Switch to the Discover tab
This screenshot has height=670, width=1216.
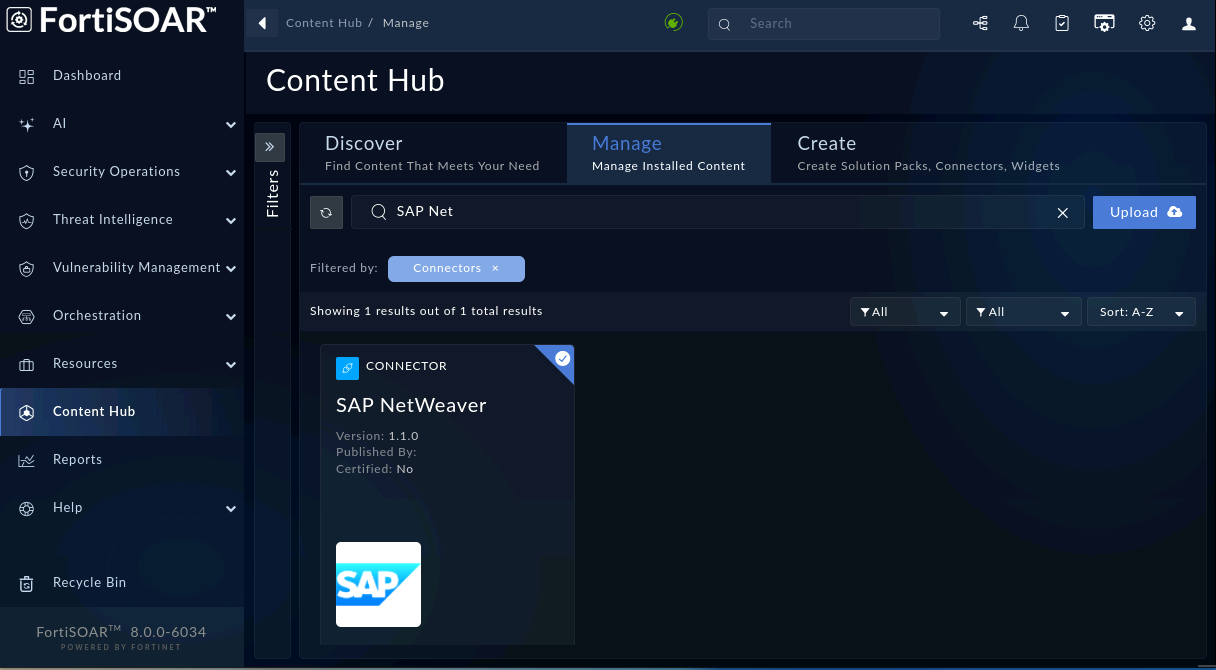point(432,153)
